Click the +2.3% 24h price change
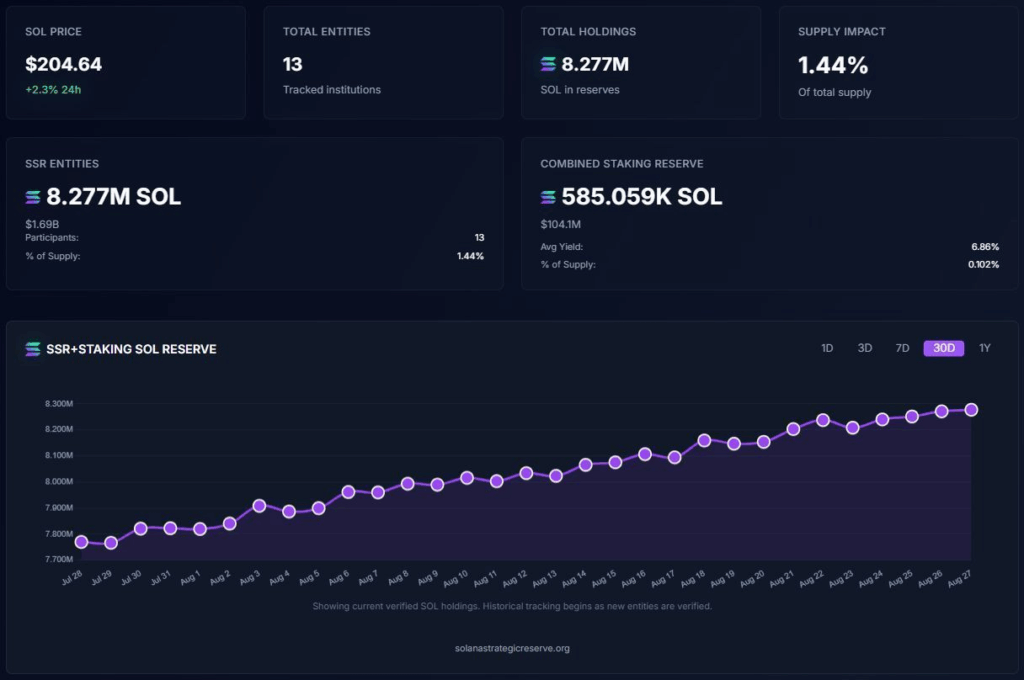Viewport: 1024px width, 680px height. point(53,89)
